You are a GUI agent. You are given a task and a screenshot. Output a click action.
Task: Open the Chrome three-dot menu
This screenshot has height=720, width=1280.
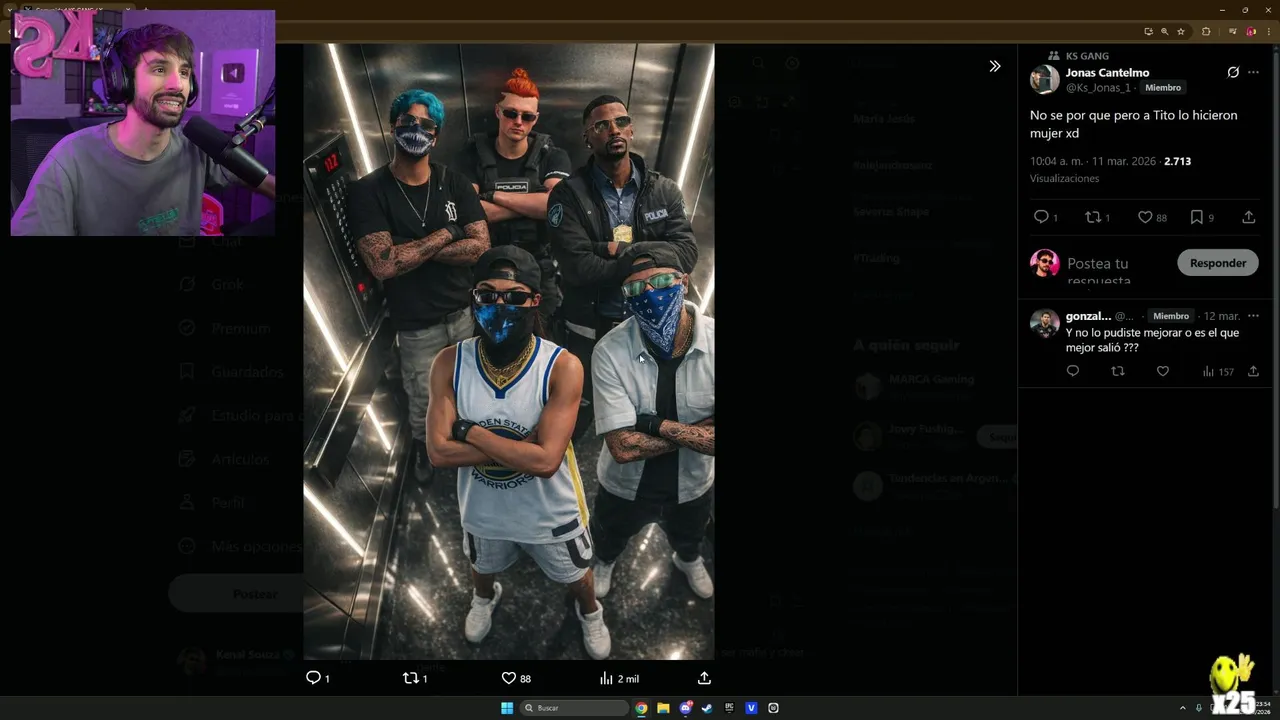click(x=1267, y=31)
